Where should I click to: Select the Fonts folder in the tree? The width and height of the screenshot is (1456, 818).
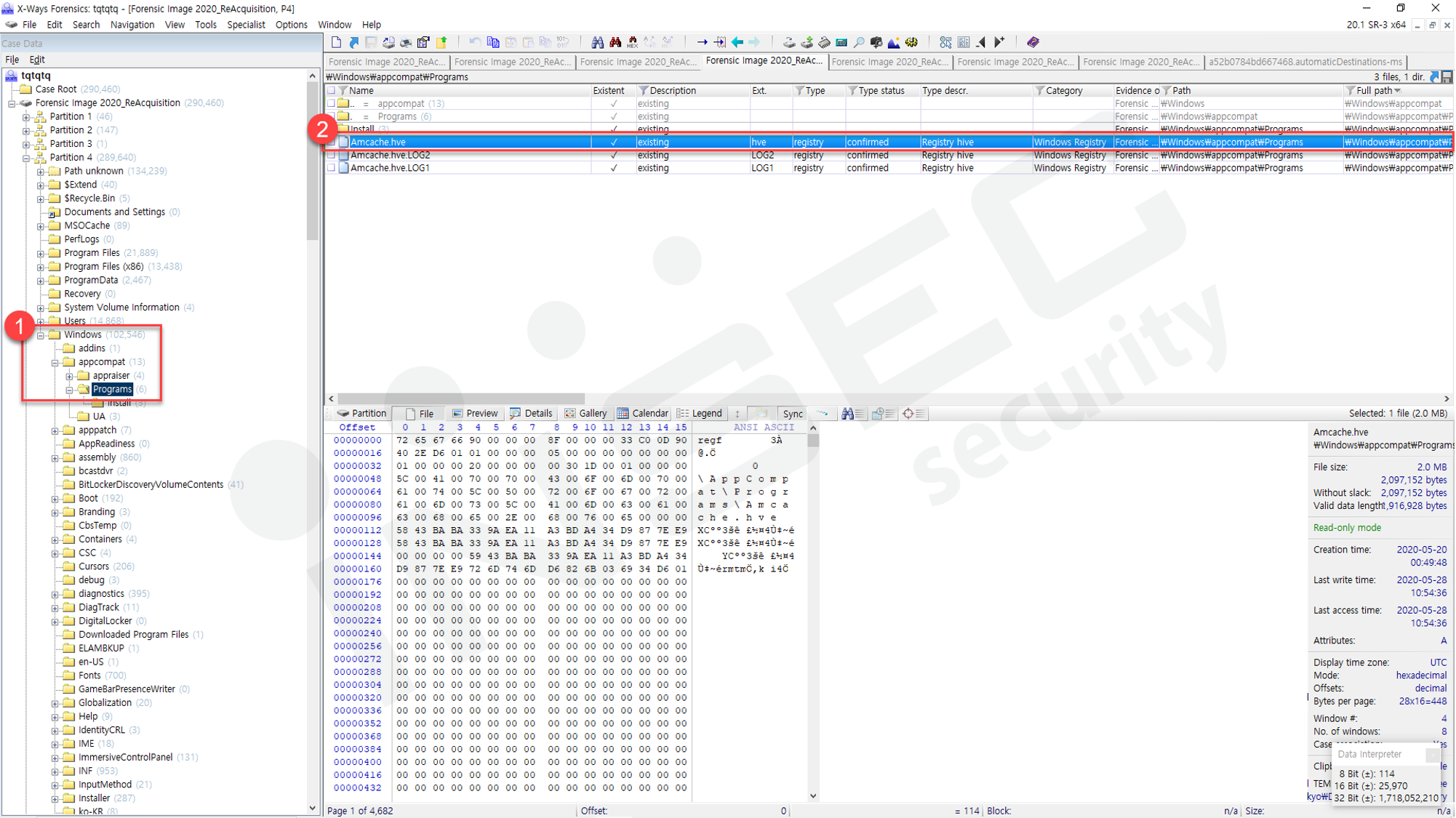pos(89,675)
